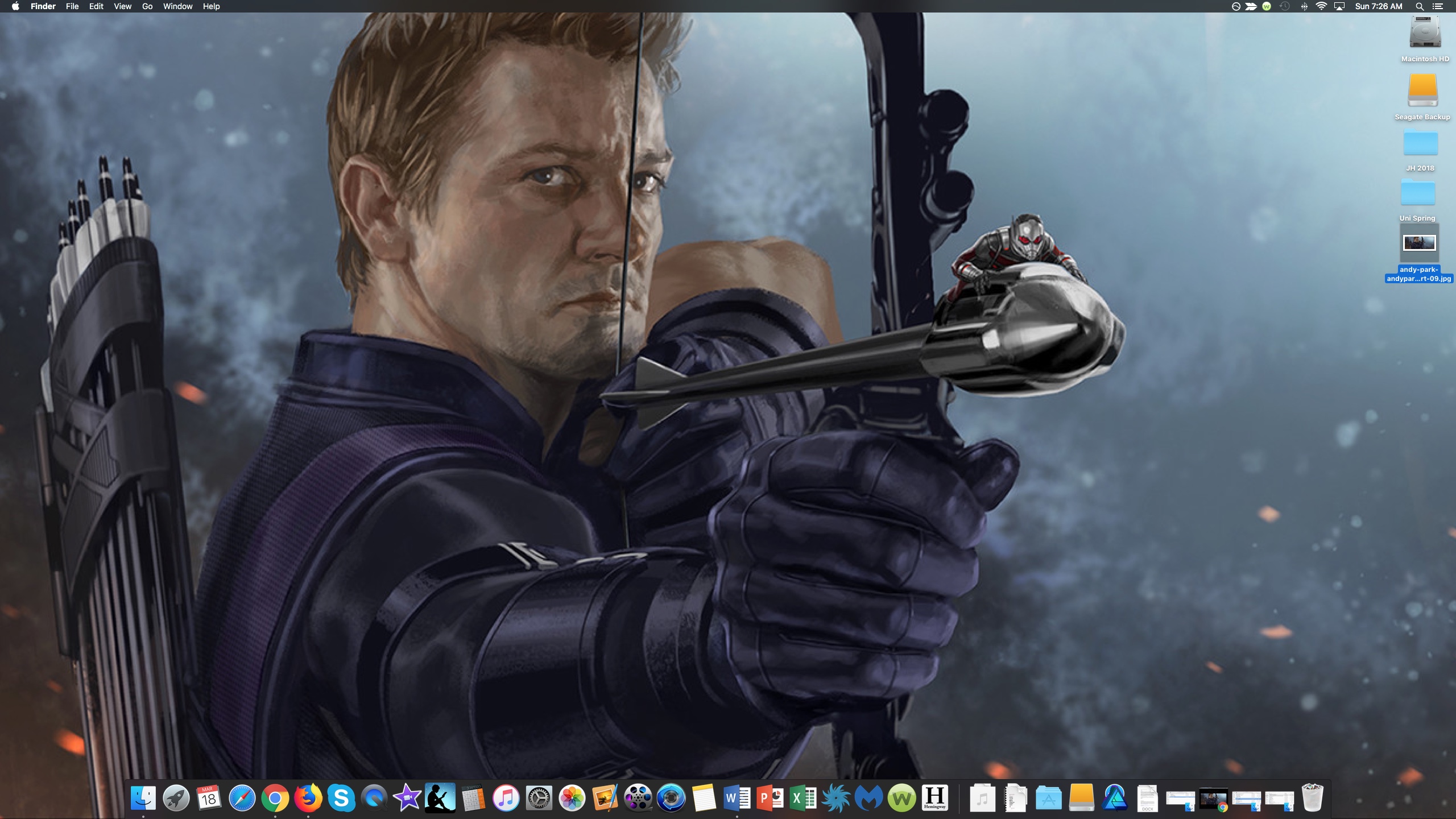
Task: Launch iMovie star icon in dock
Action: tap(407, 798)
